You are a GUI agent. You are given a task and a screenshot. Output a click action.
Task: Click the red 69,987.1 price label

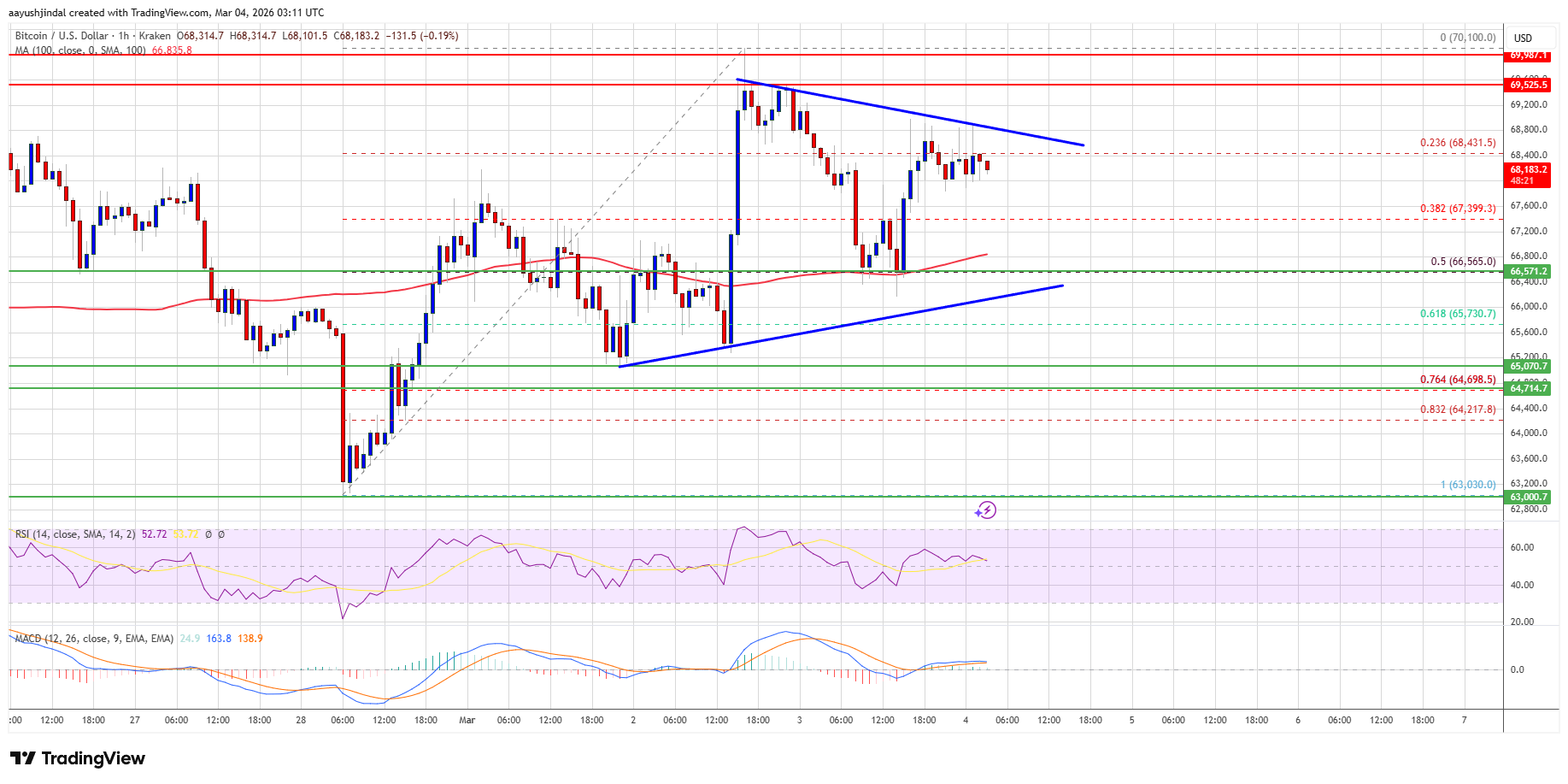click(x=1528, y=55)
